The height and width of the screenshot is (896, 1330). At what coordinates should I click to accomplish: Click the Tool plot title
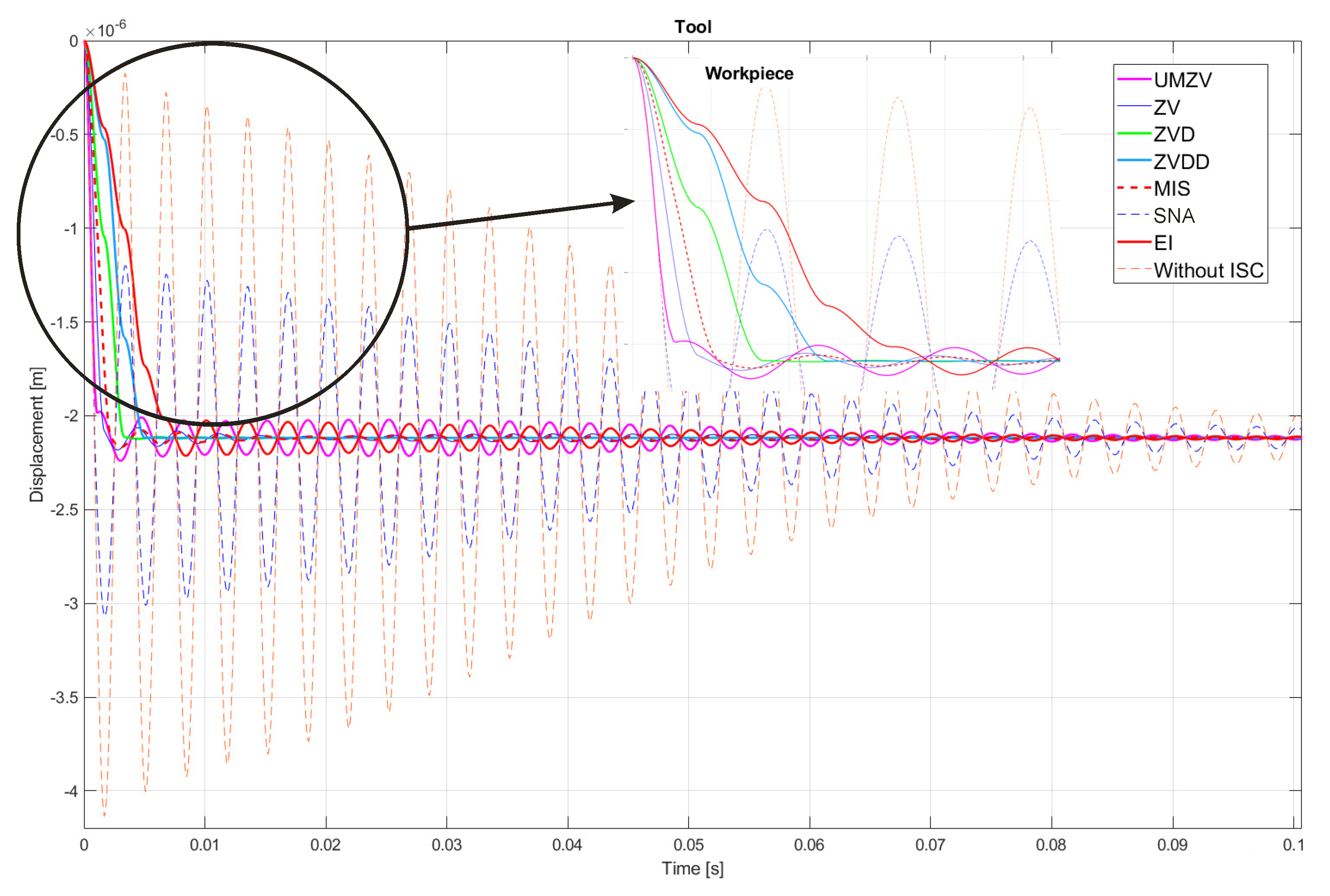click(693, 27)
